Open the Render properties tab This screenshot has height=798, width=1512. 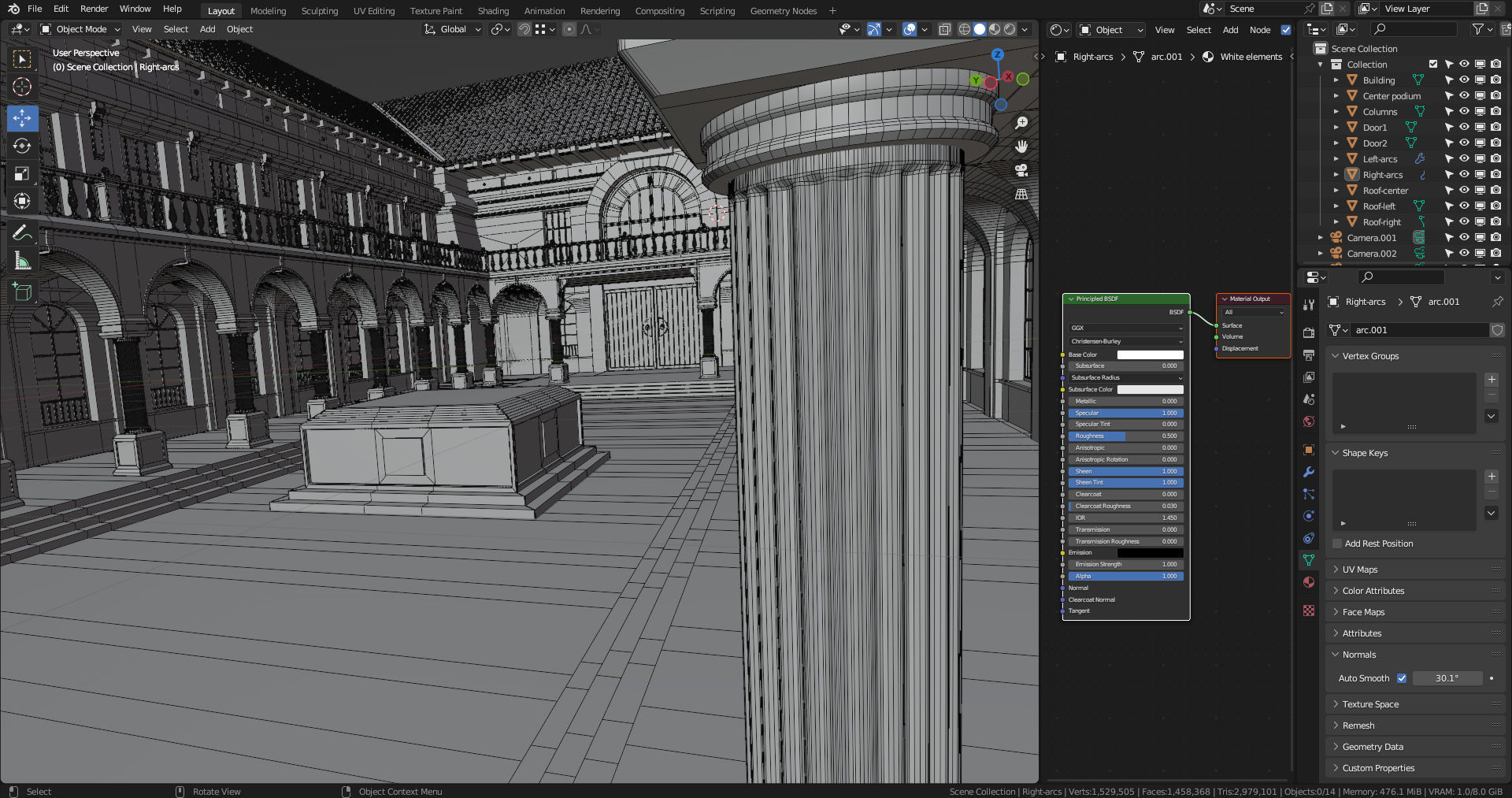(x=1309, y=333)
